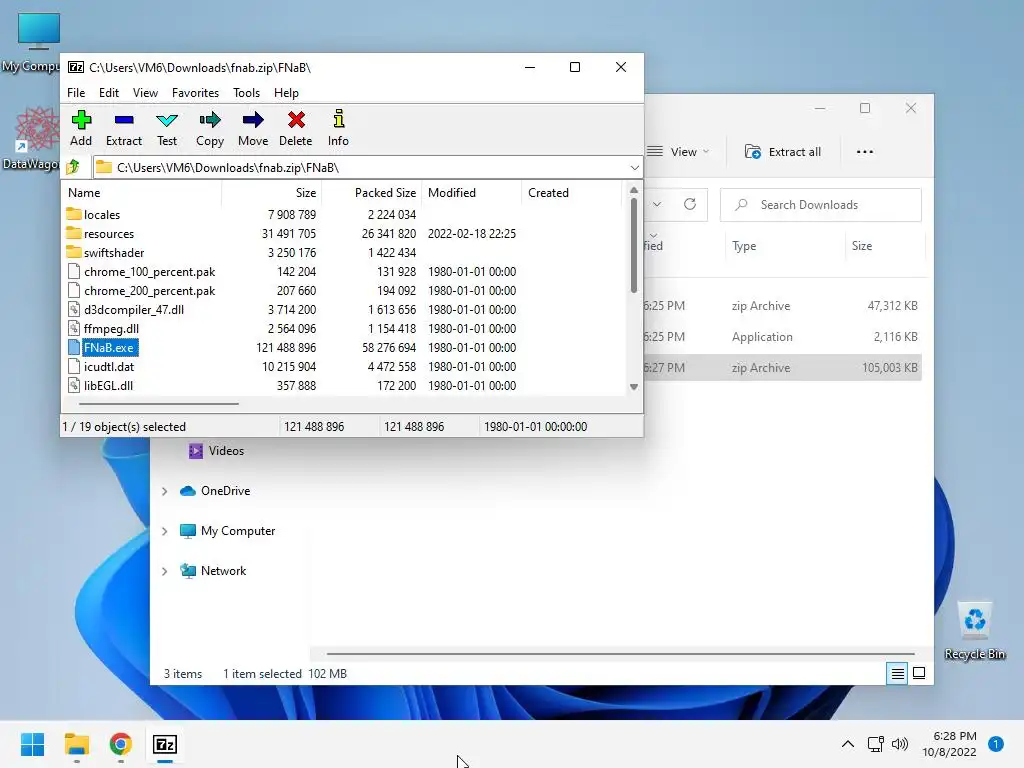Click the 7-Zip taskbar icon
Image resolution: width=1024 pixels, height=768 pixels.
point(165,744)
